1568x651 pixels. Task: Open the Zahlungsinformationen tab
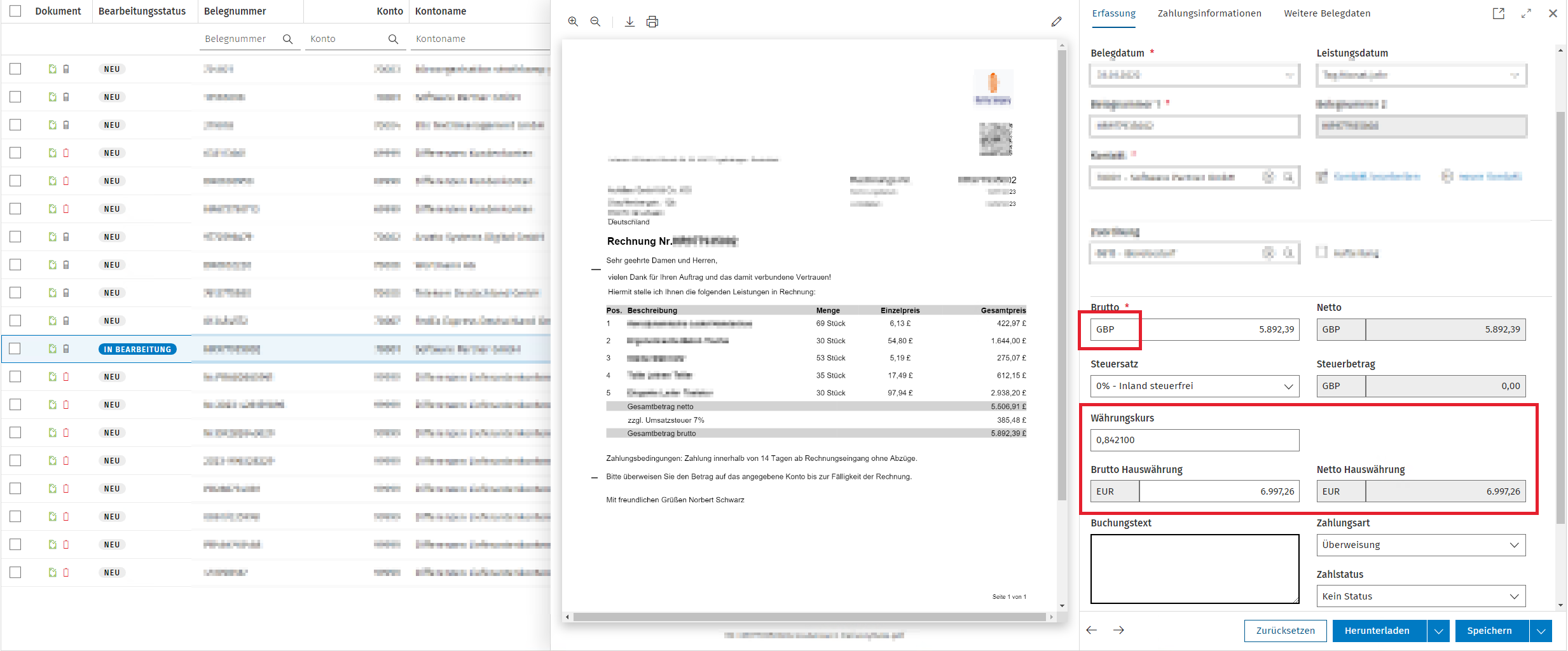click(x=1209, y=13)
